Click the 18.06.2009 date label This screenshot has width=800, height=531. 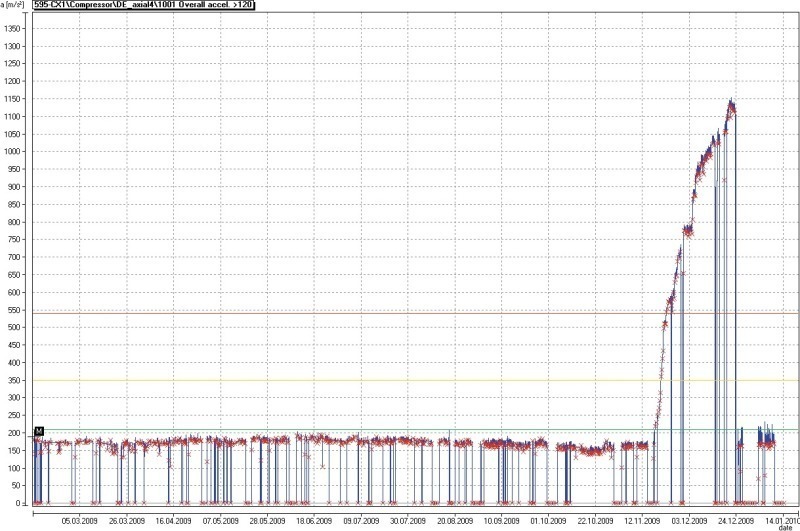pos(312,520)
